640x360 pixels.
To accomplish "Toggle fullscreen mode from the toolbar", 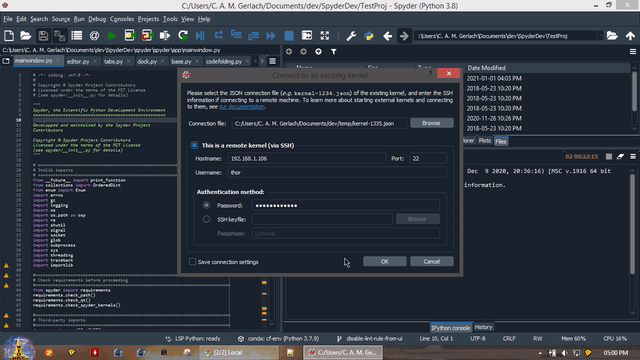I will pos(324,36).
